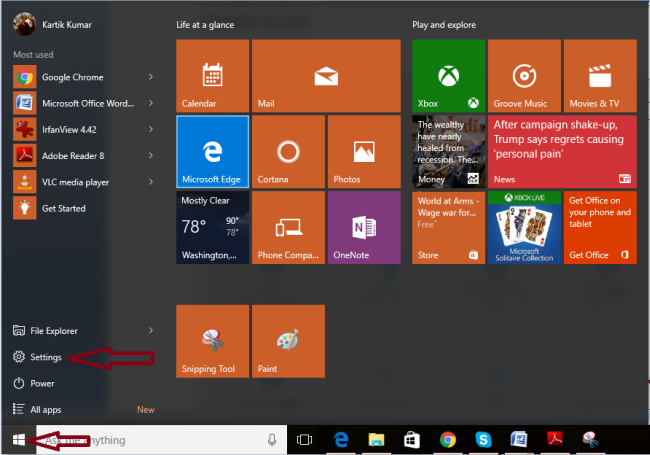Open the weather tile for Washington

tap(212, 227)
